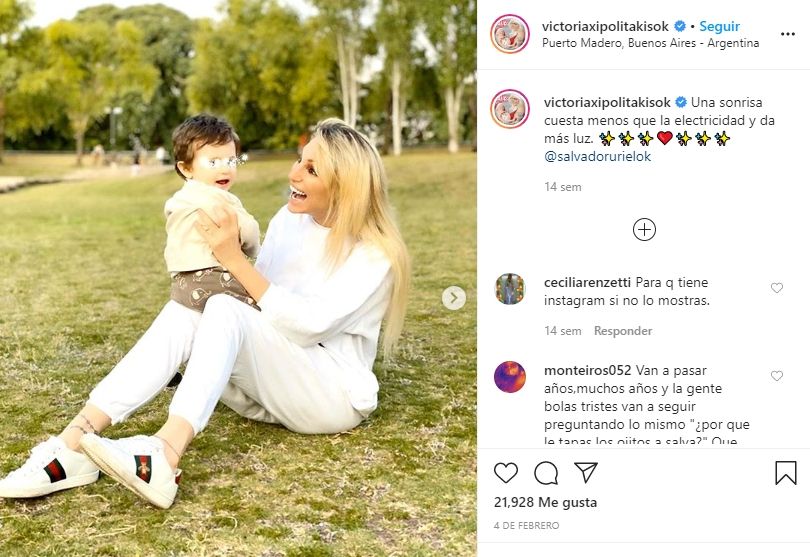Viewport: 810px width, 557px height.
Task: Go to next photo with arrow
Action: pyautogui.click(x=454, y=298)
